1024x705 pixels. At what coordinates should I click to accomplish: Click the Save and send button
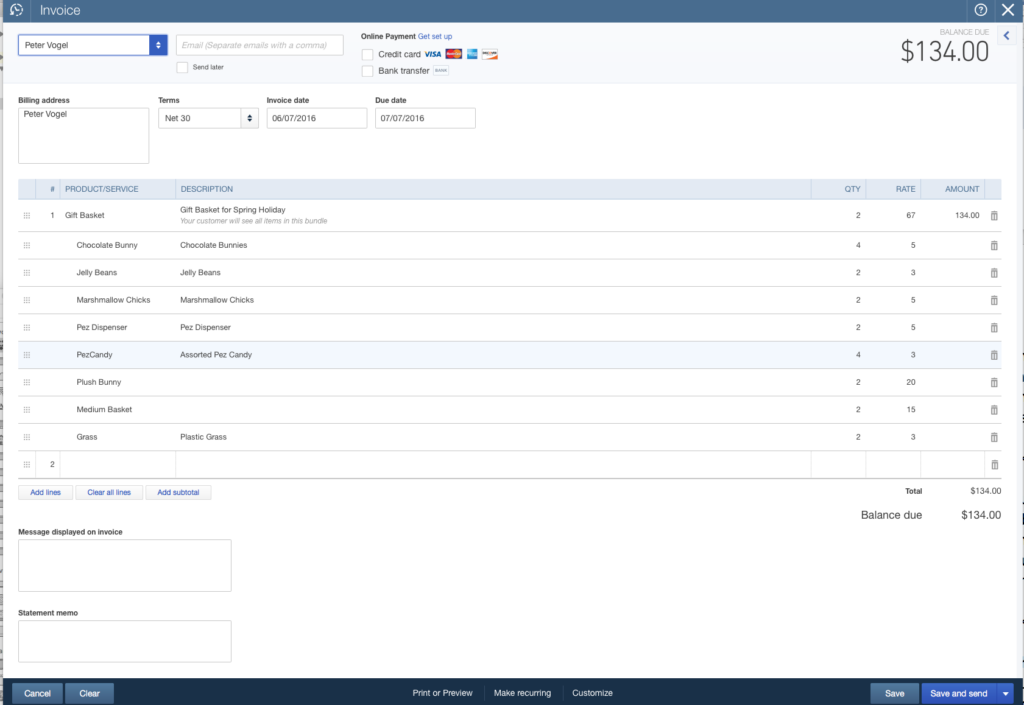coord(959,693)
